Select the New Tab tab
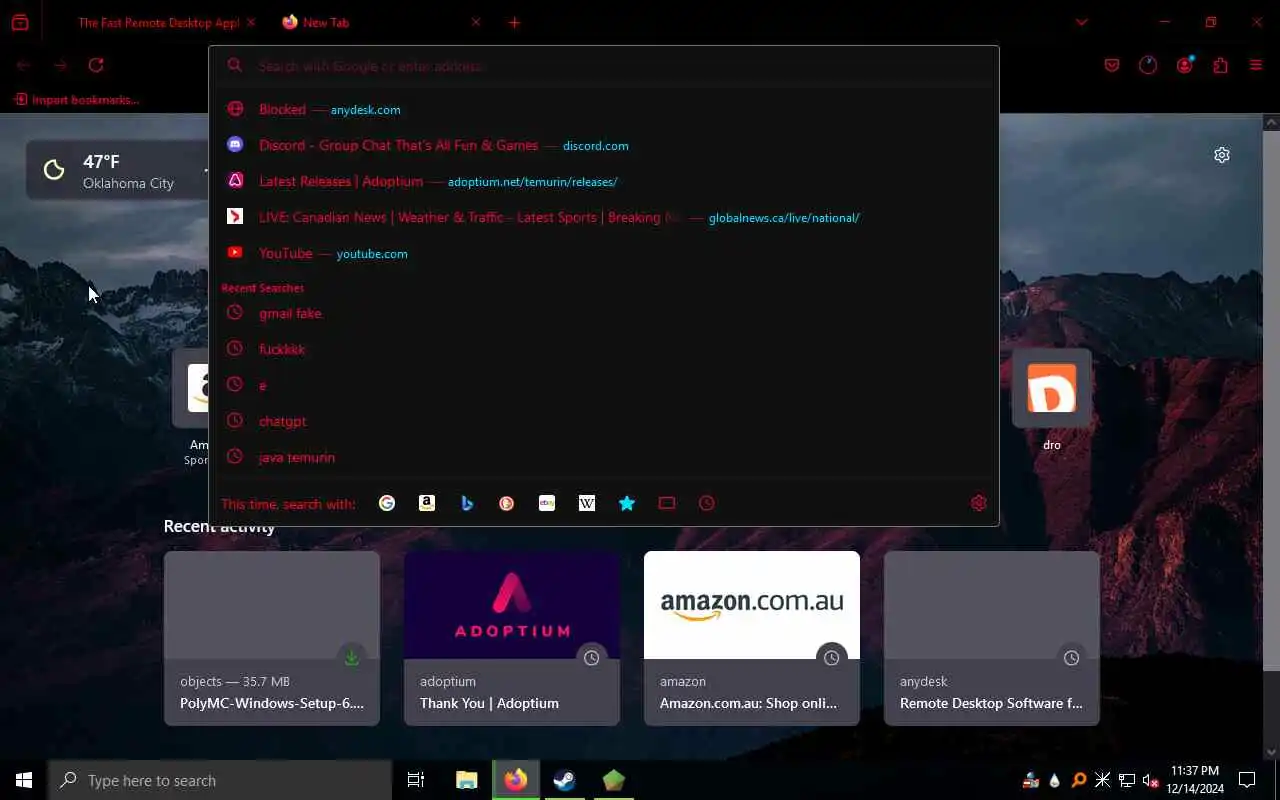This screenshot has height=800, width=1280. (380, 22)
